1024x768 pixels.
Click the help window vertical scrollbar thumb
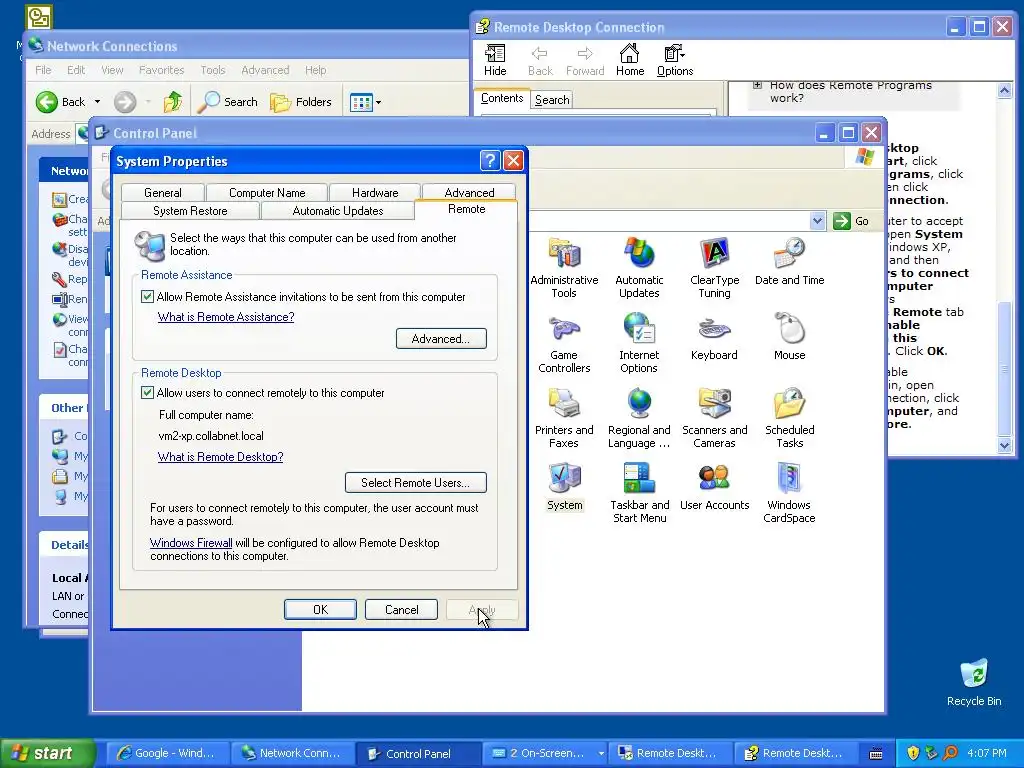click(1004, 369)
